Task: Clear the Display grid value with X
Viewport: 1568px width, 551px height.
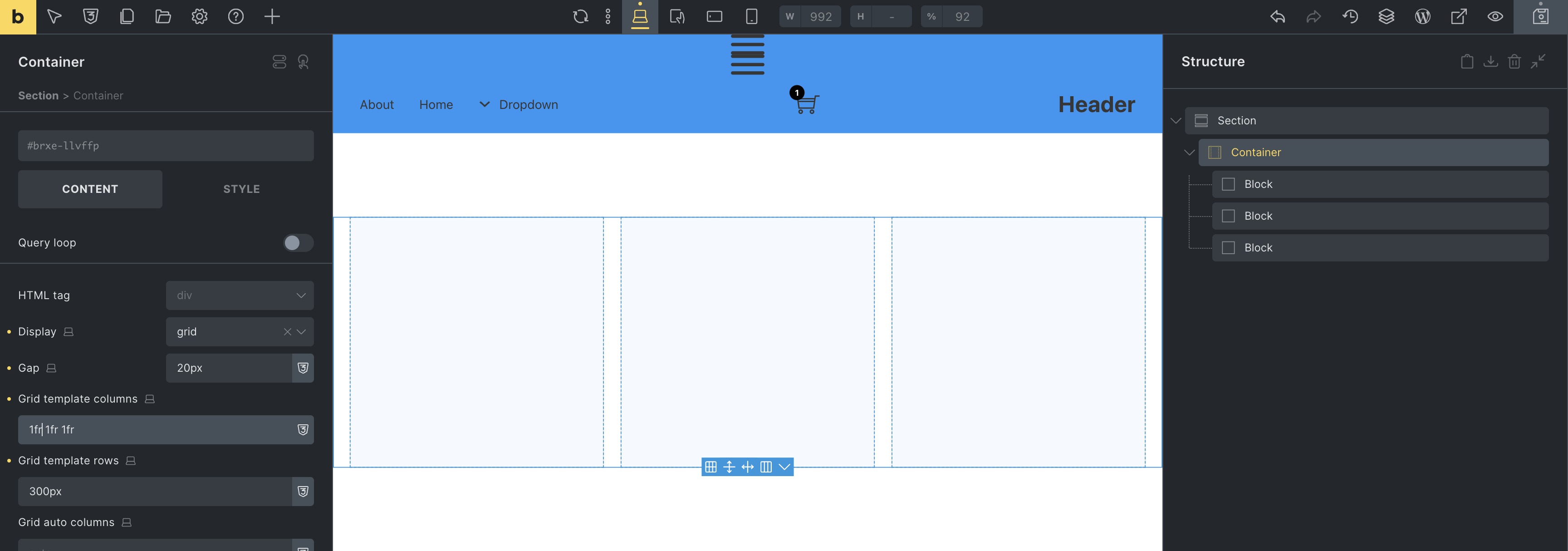Action: 287,332
